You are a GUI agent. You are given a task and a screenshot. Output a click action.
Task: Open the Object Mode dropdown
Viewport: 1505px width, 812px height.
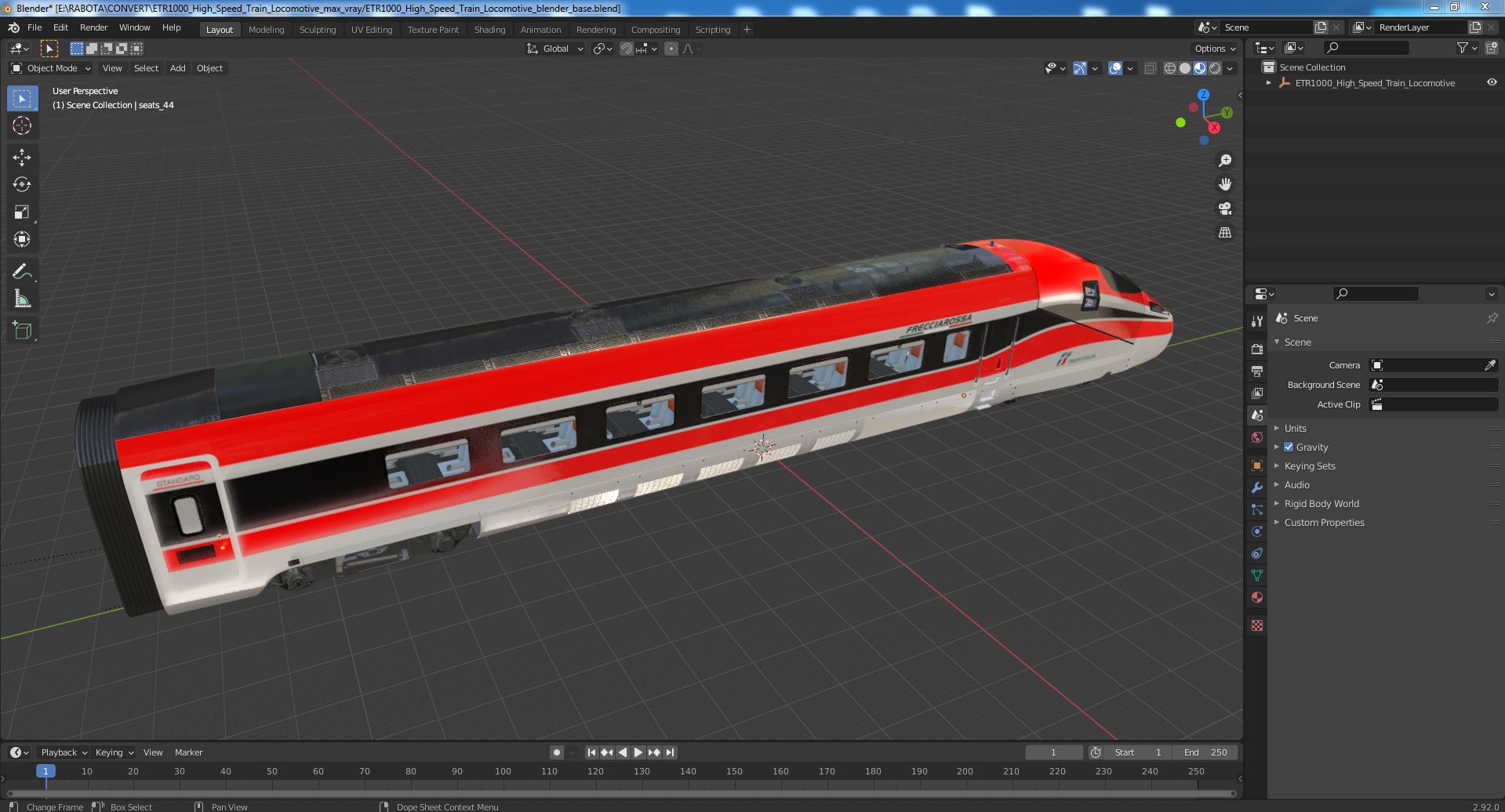point(51,68)
